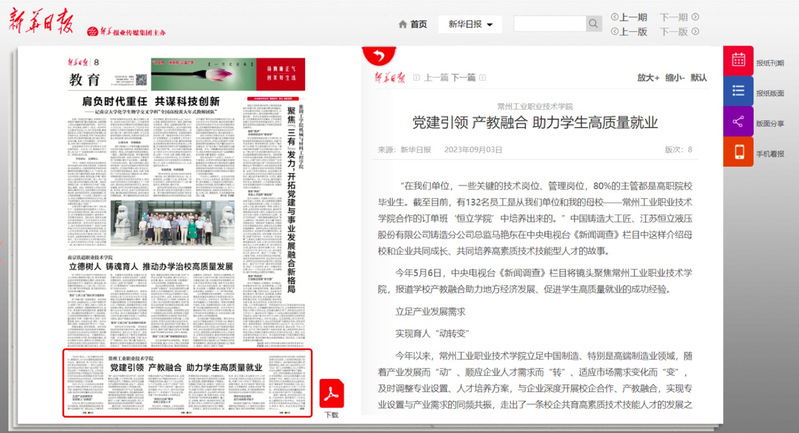
Task: Click the search magnifier icon
Action: point(592,24)
